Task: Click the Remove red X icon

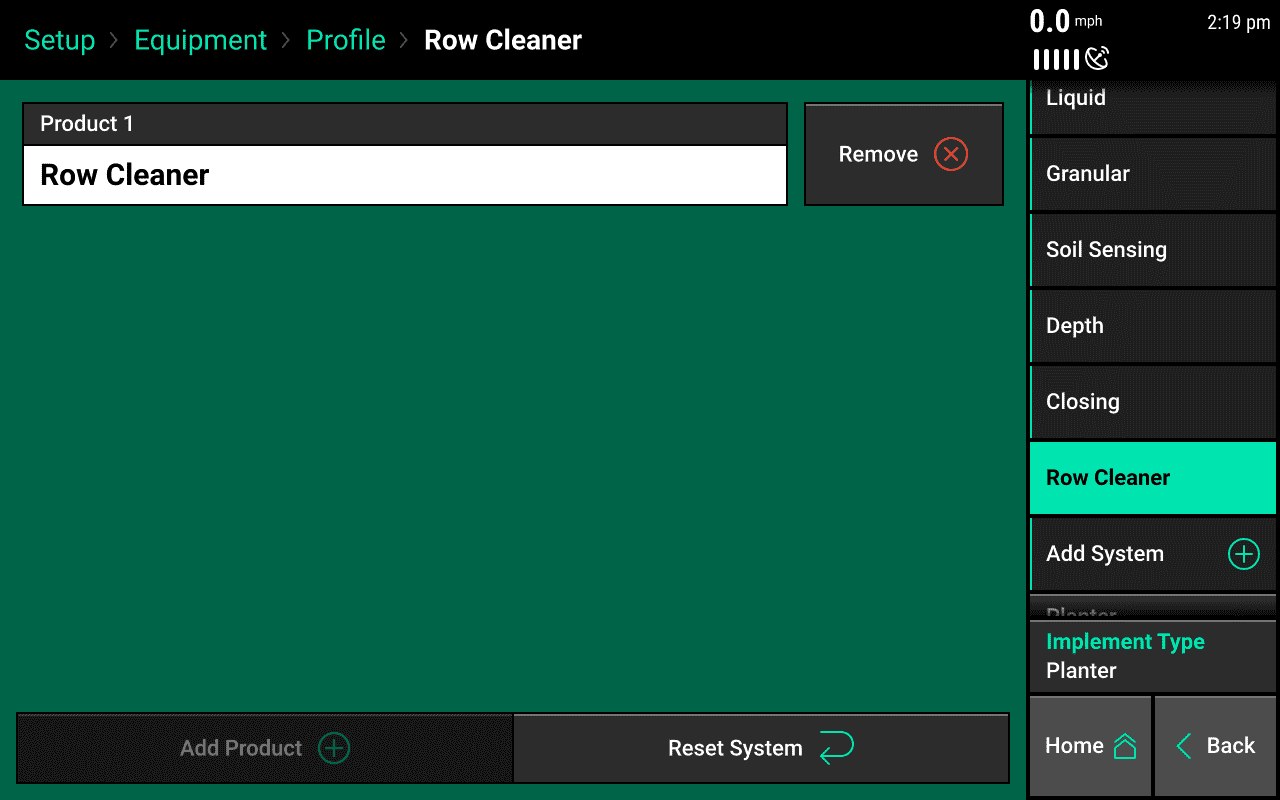Action: tap(951, 154)
